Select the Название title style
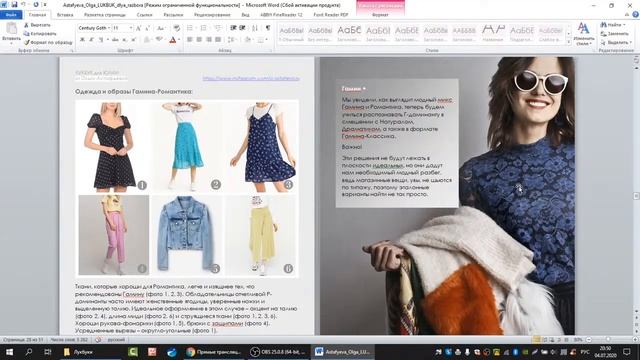640x360 pixels. (x=493, y=33)
